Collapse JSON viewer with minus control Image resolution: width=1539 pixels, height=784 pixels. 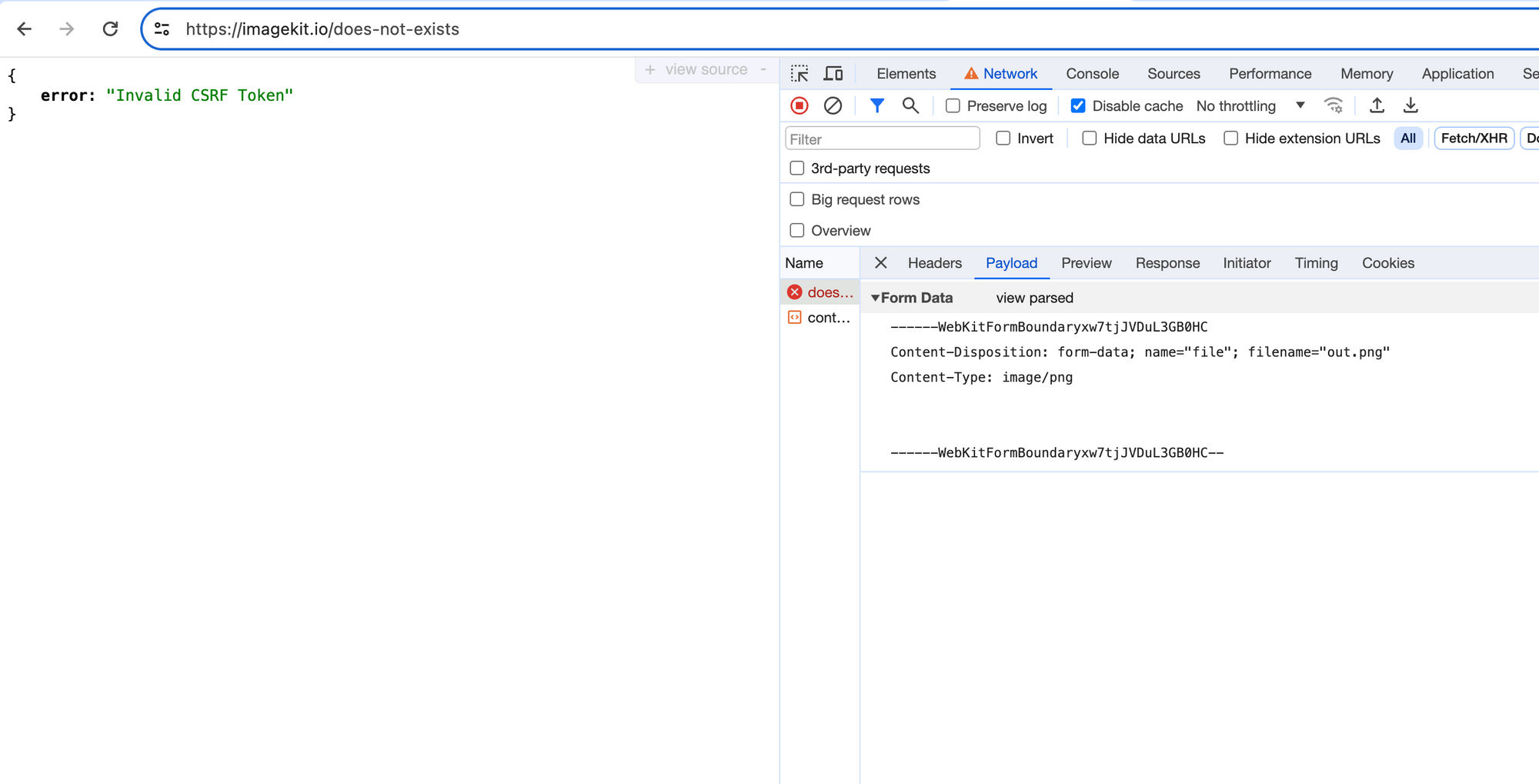pos(763,69)
